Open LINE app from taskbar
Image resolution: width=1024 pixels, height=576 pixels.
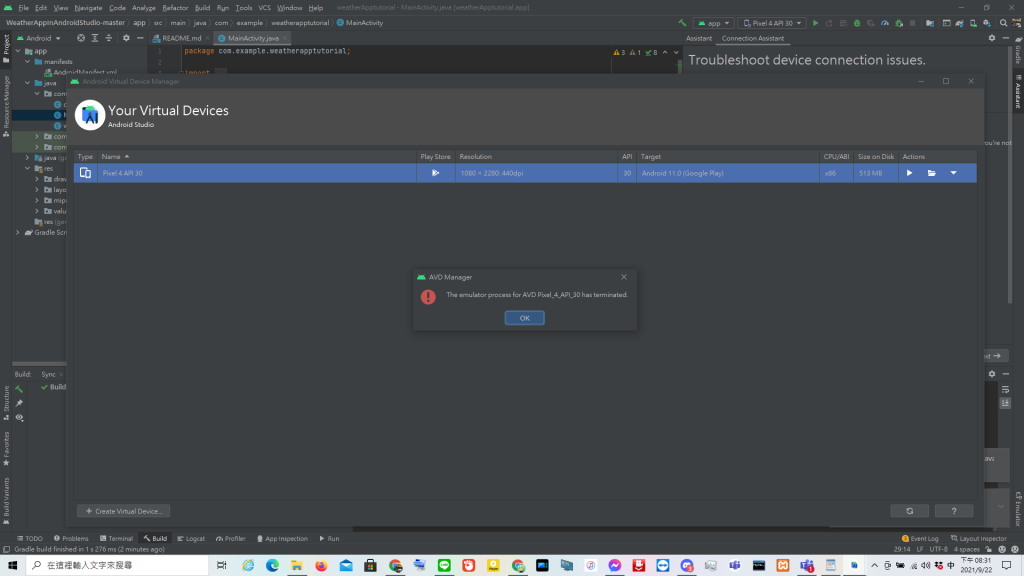(x=444, y=566)
